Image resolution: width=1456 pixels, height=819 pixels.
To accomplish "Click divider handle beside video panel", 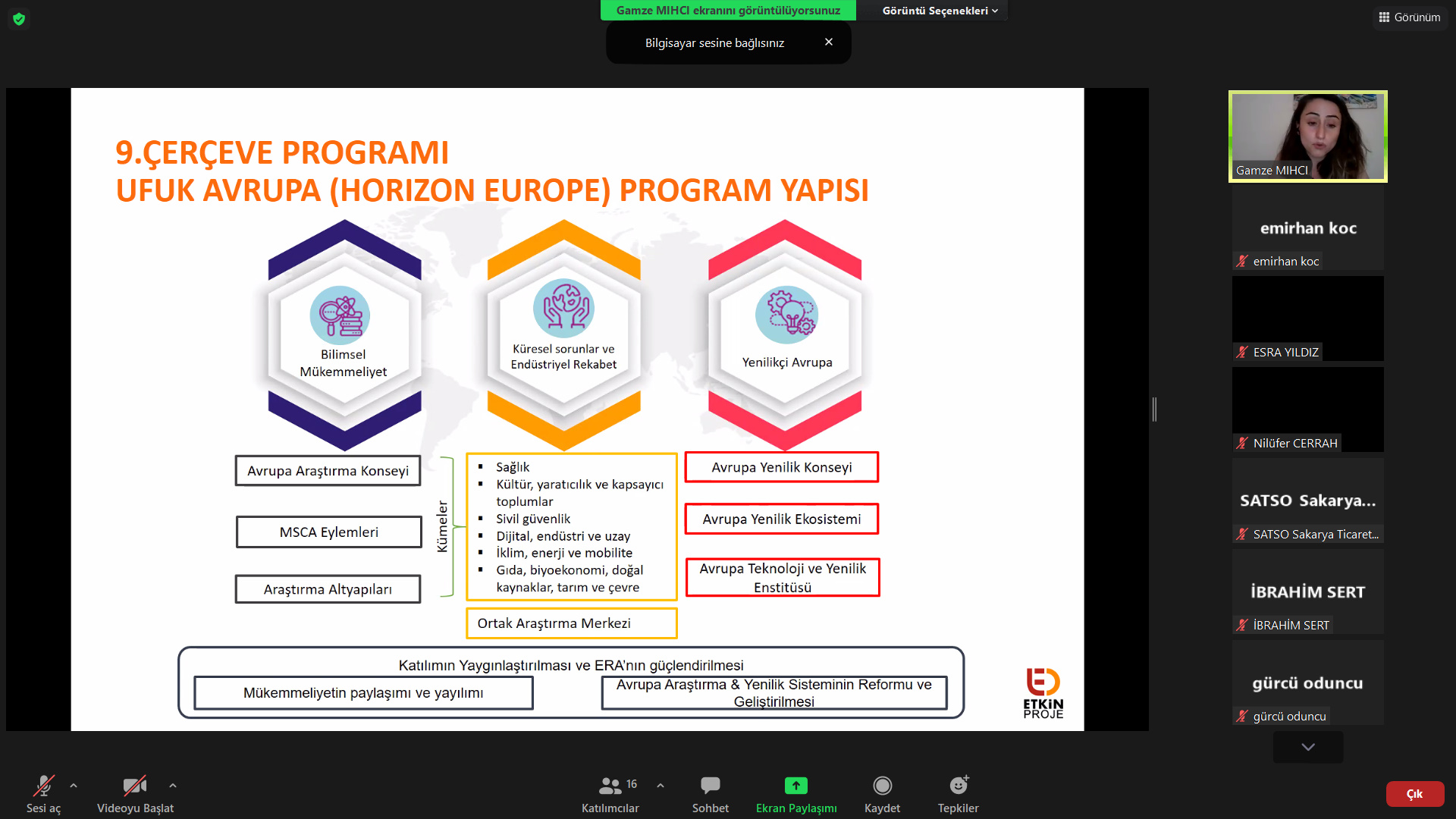I will click(1154, 409).
